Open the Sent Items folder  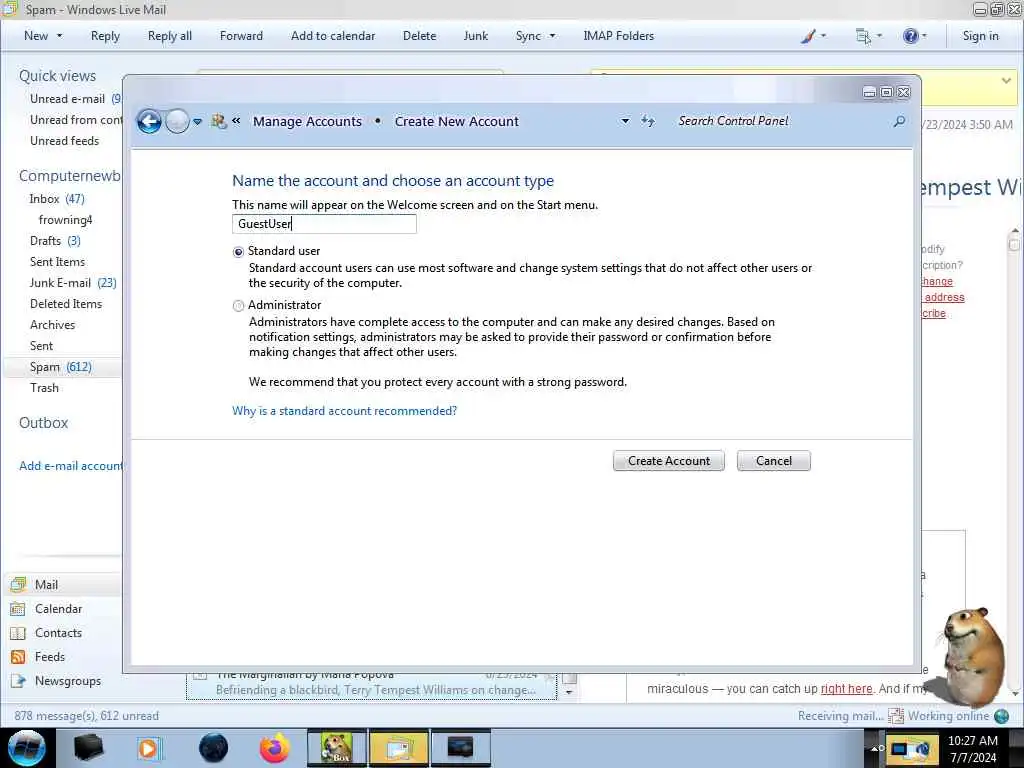click(x=57, y=261)
